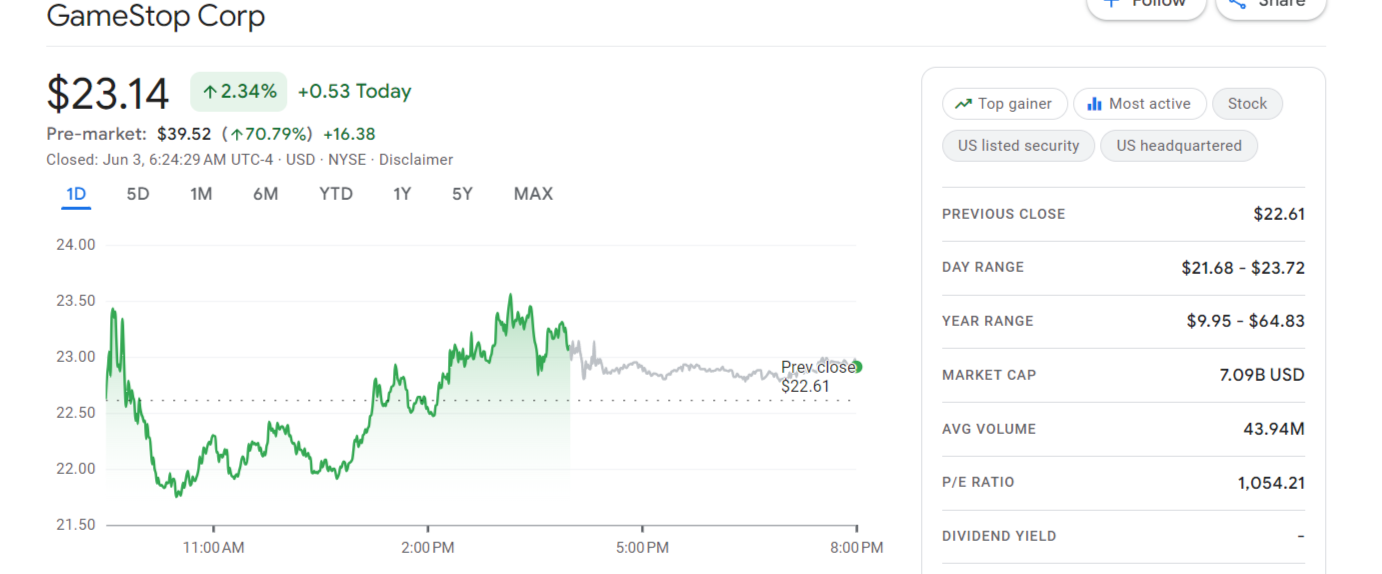Click the pre-market price $39.52
This screenshot has height=574, width=1382.
click(x=184, y=134)
